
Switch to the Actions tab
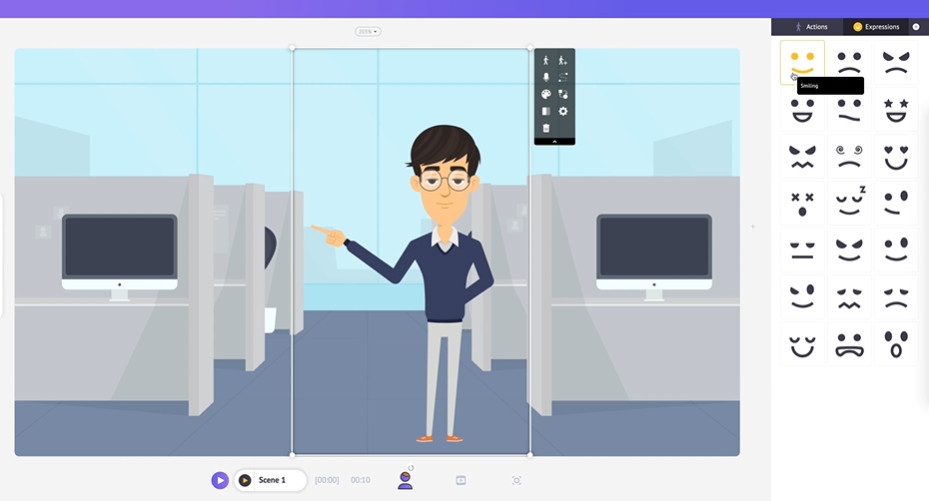811,27
